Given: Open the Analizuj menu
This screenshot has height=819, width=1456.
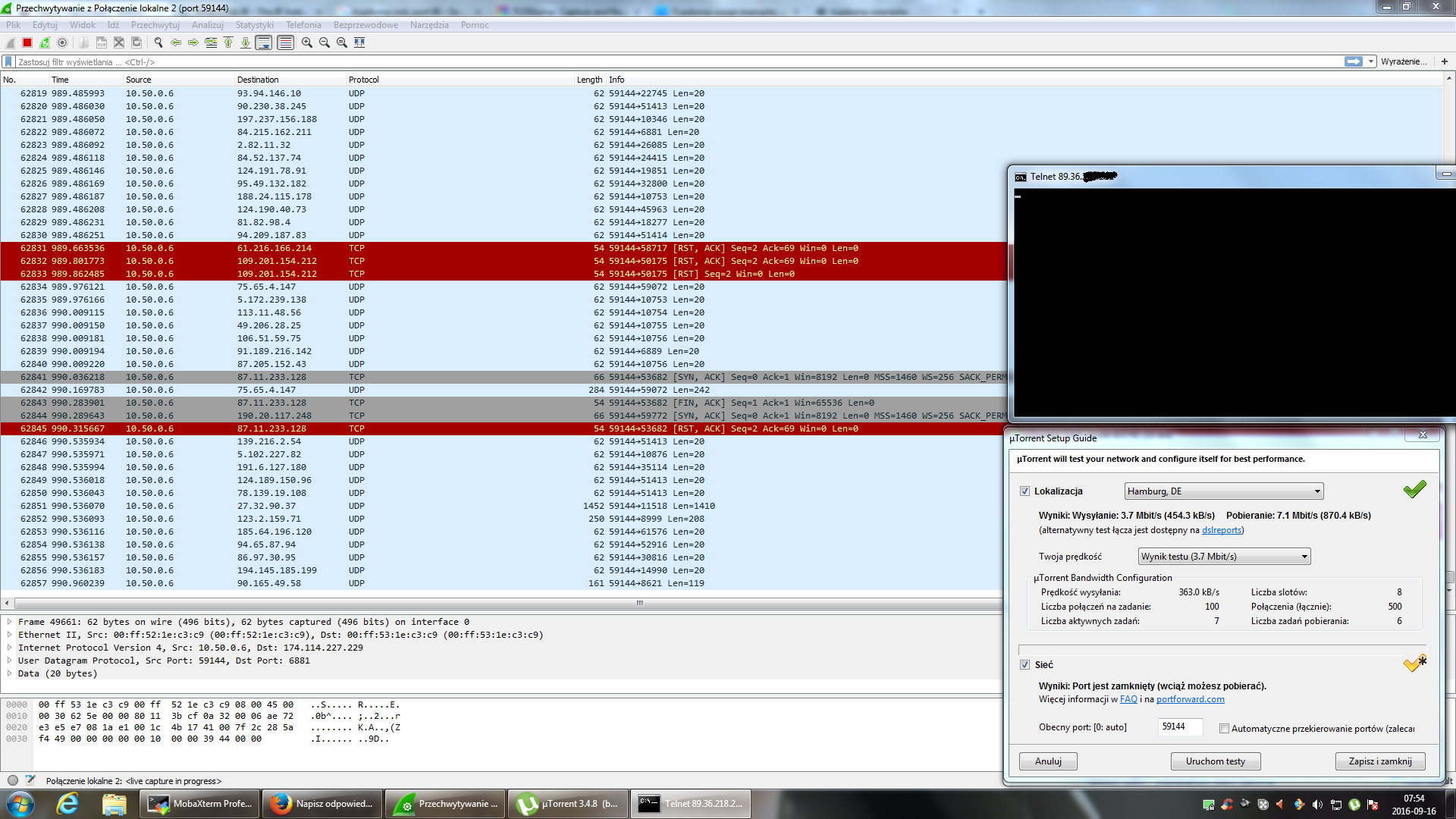Looking at the screenshot, I should (x=207, y=25).
